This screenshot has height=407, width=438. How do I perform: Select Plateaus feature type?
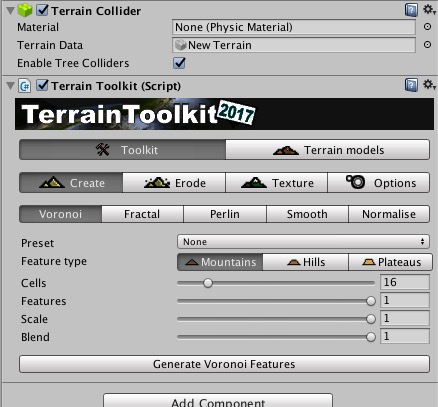pos(391,262)
